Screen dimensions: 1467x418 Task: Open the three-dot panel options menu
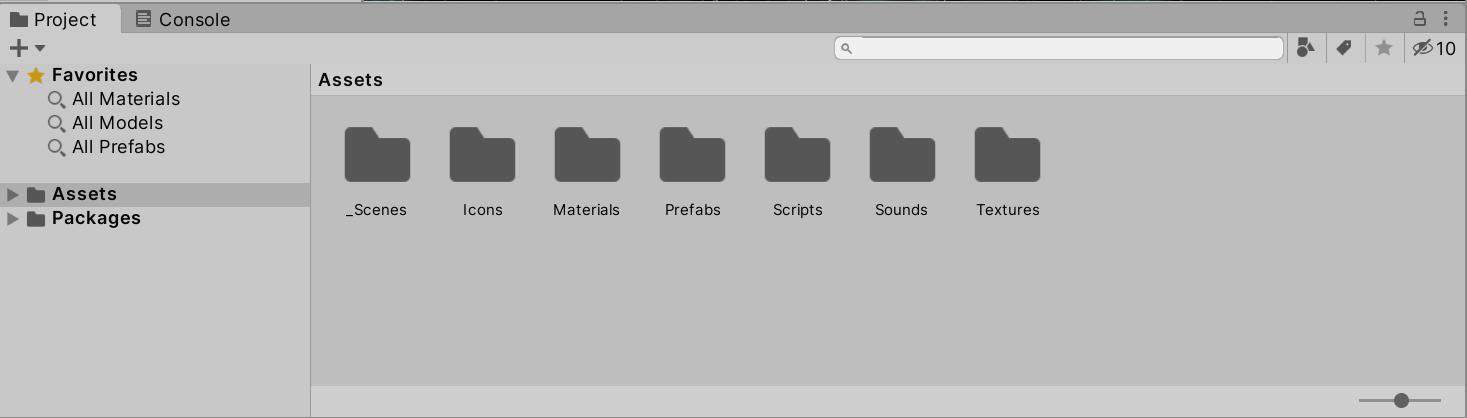pos(1447,18)
